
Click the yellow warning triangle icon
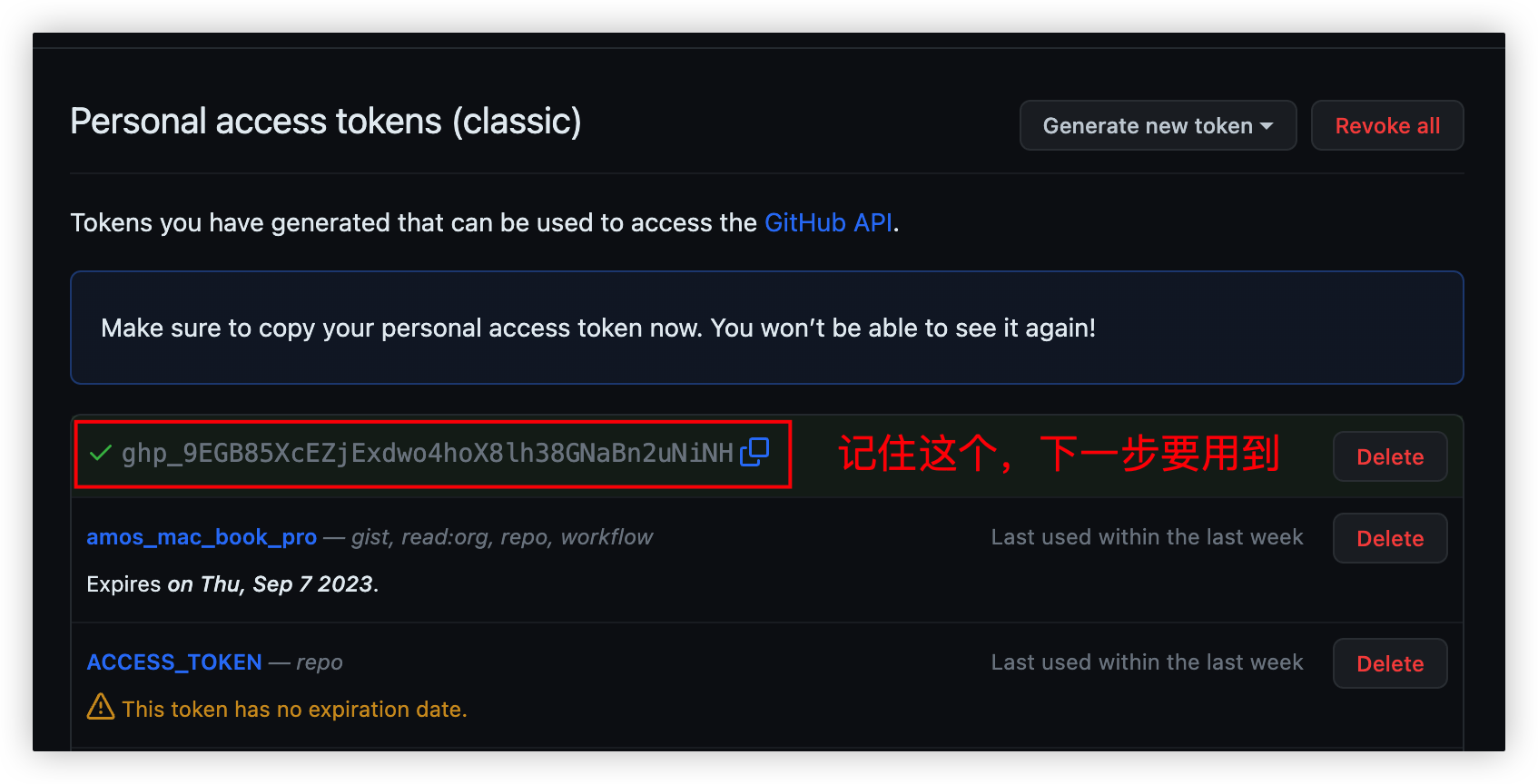click(101, 707)
